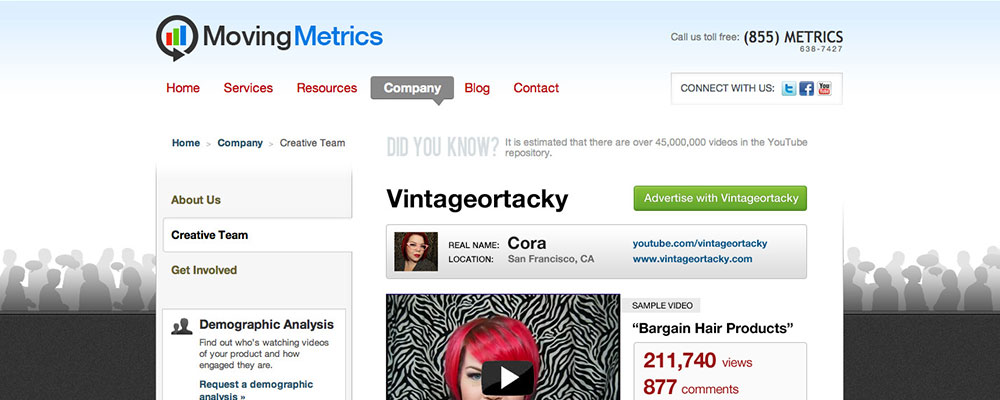Image resolution: width=1000 pixels, height=400 pixels.
Task: Click the 877 comments count
Action: pos(691,388)
